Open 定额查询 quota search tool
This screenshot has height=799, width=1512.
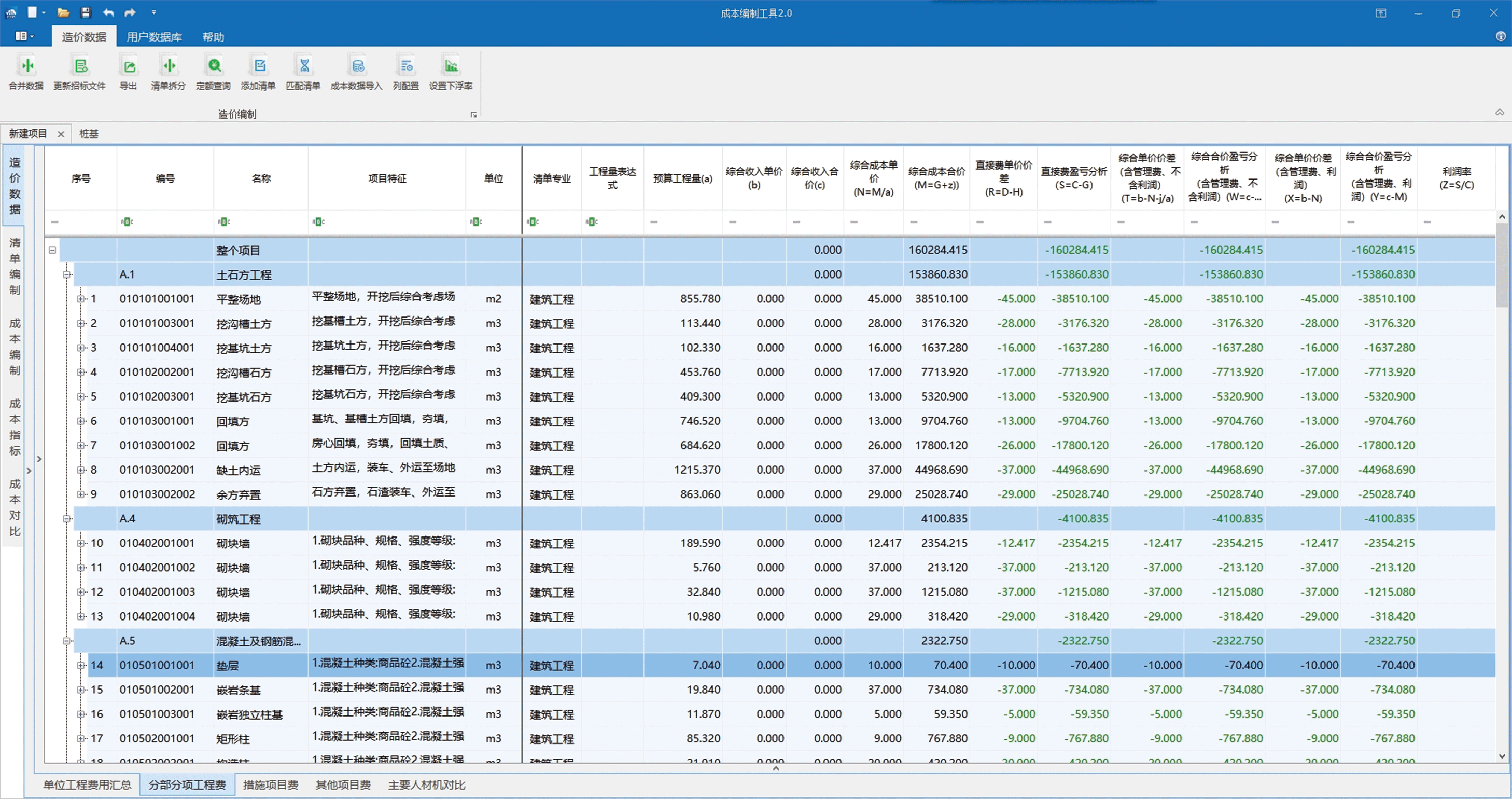(214, 72)
